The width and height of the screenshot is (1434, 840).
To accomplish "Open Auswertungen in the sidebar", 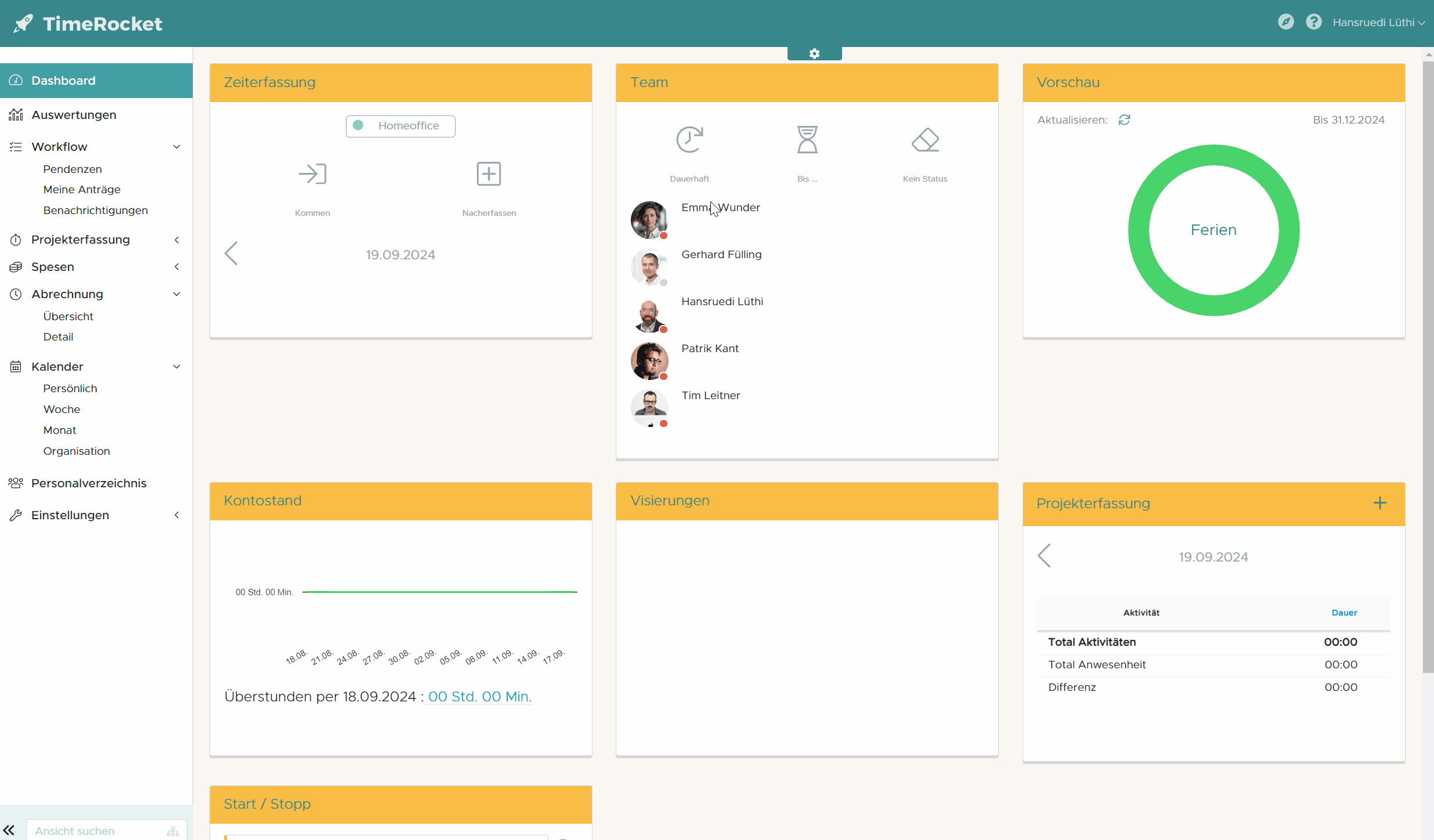I will [x=74, y=115].
